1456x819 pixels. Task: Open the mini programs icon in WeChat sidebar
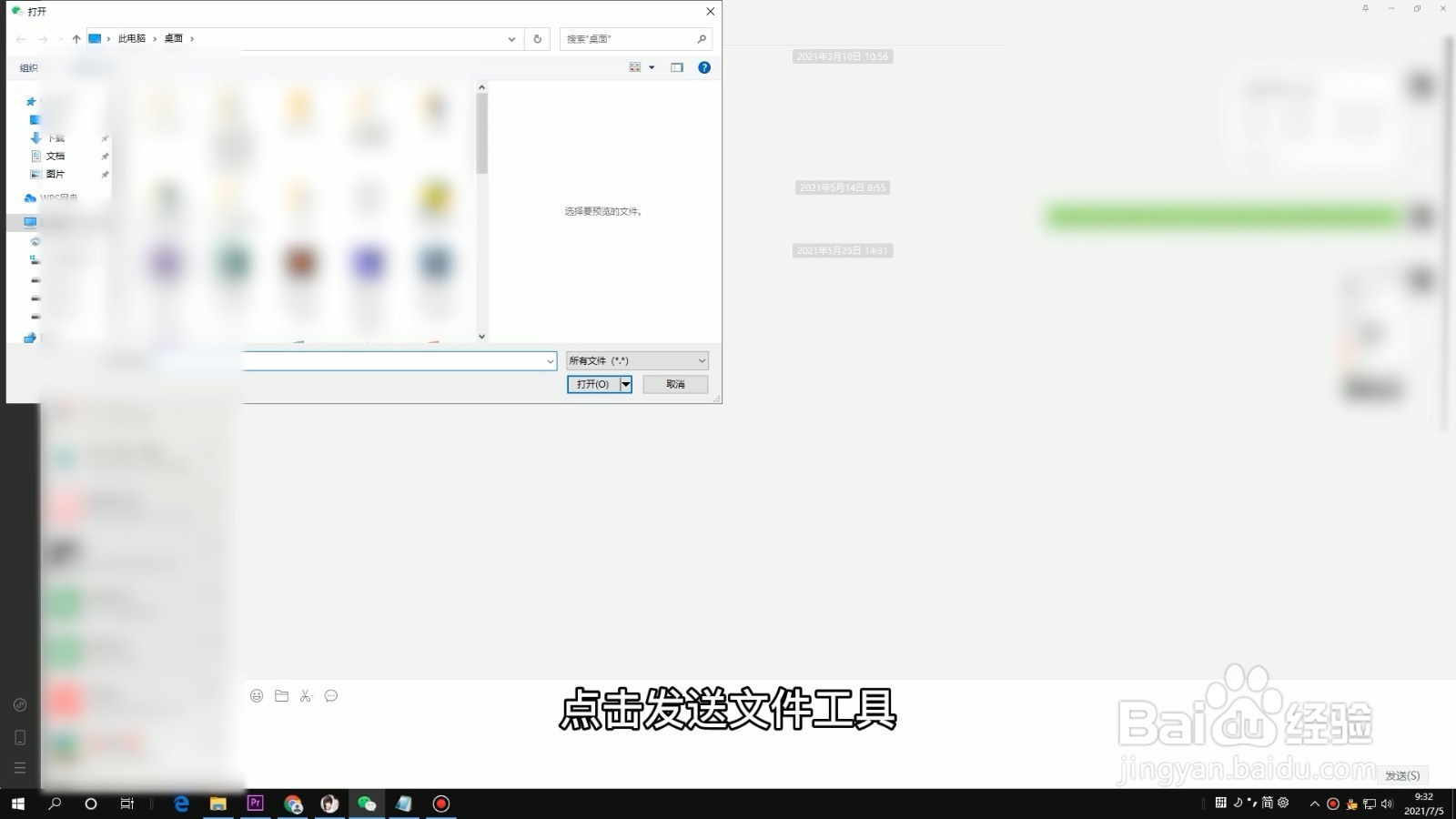click(x=20, y=704)
